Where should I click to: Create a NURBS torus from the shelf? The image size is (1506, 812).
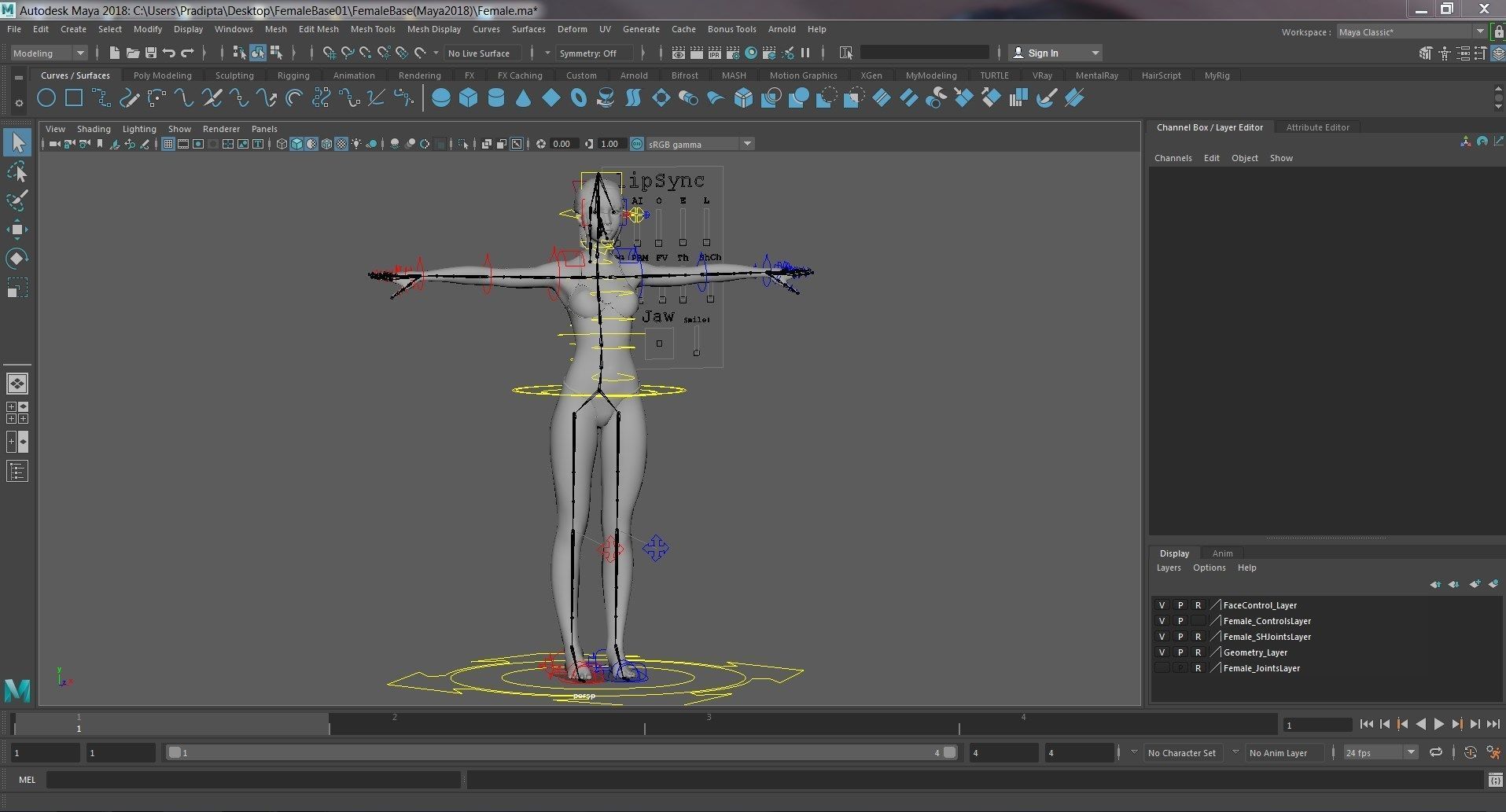(579, 98)
